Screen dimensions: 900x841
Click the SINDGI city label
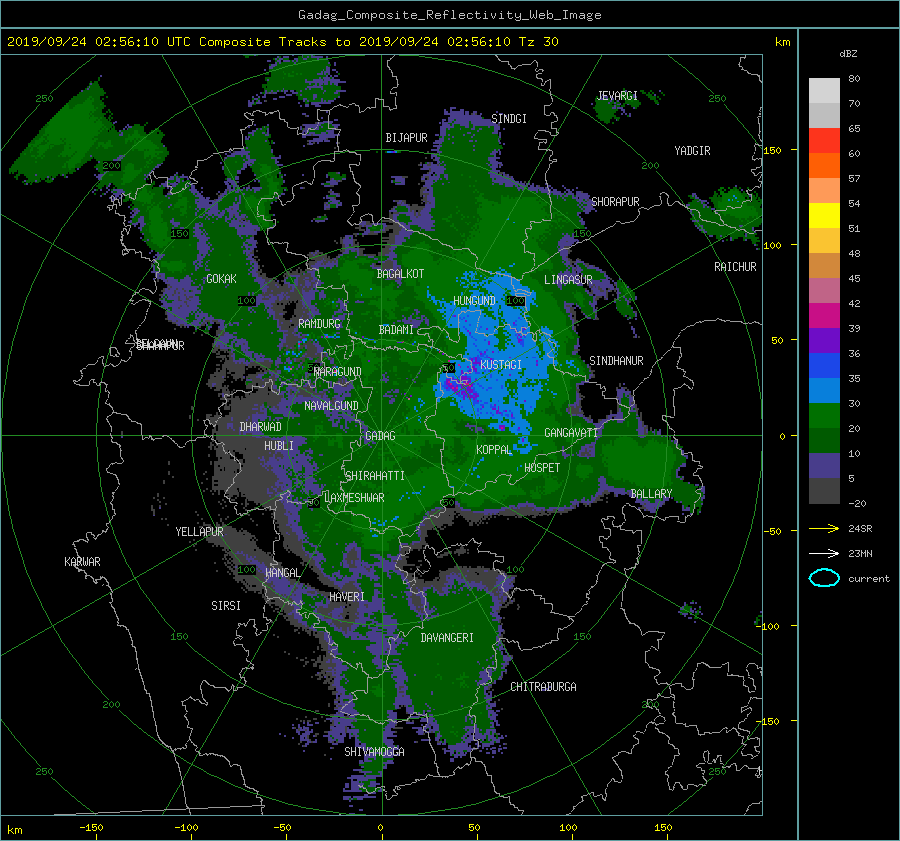click(x=509, y=119)
